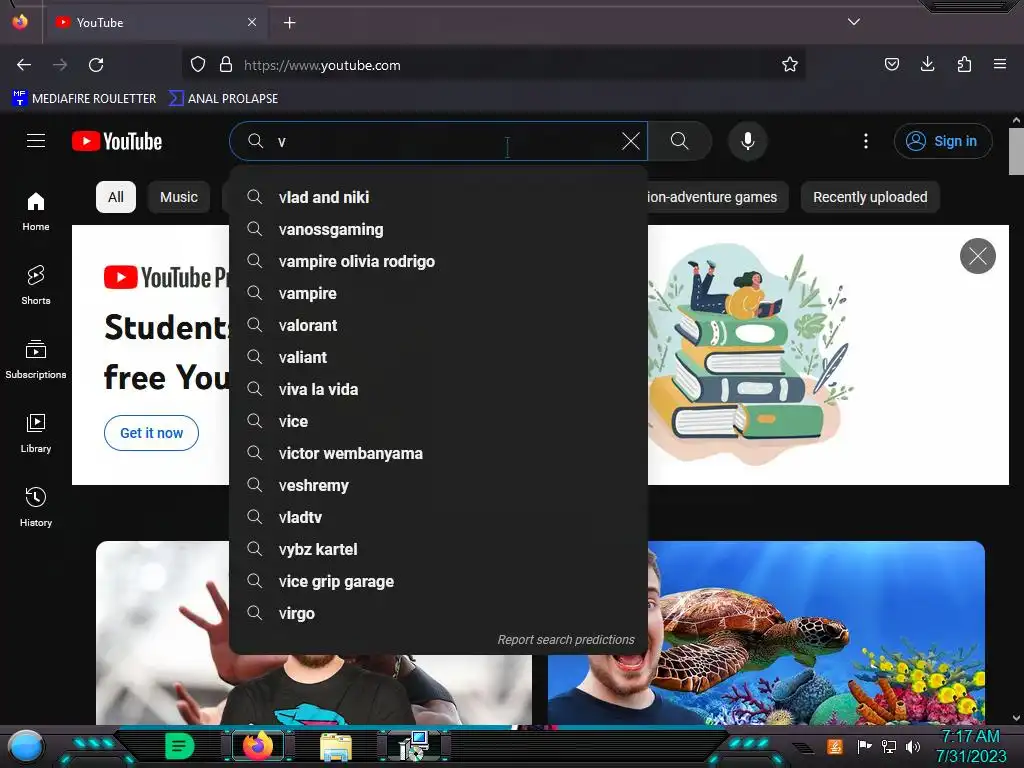Open Library in sidebar
The image size is (1024, 768).
point(36,433)
